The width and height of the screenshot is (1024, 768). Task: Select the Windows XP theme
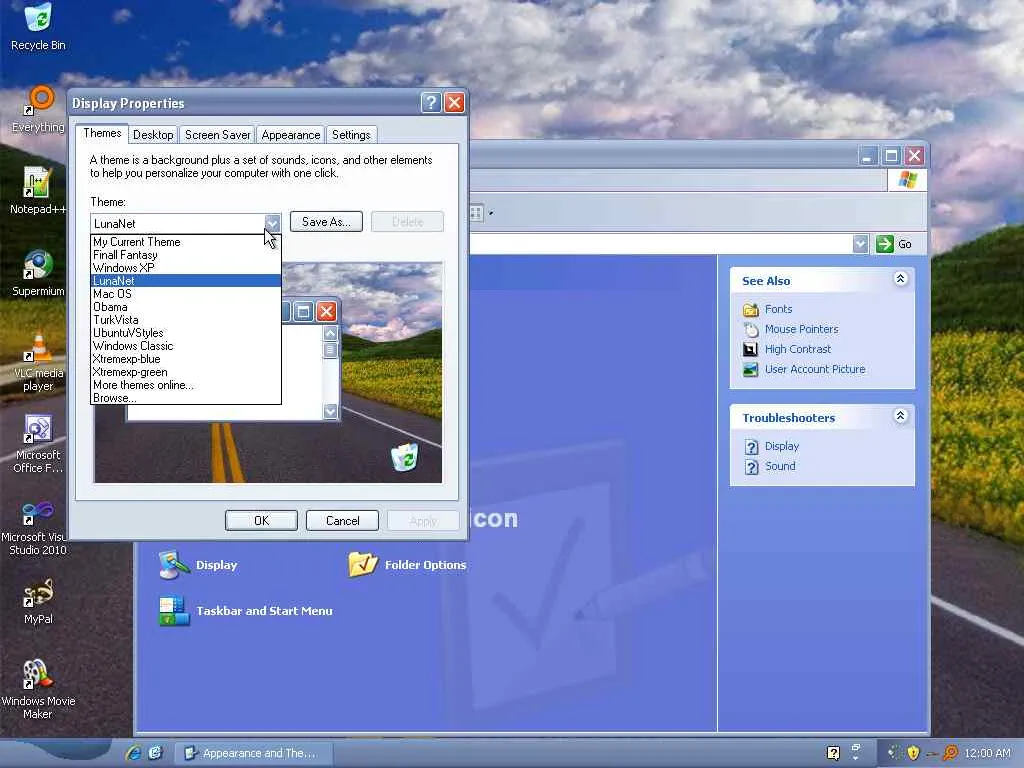pos(185,268)
